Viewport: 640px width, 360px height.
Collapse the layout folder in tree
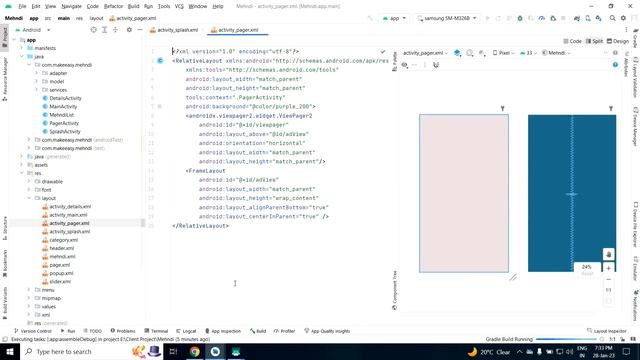pyautogui.click(x=29, y=198)
